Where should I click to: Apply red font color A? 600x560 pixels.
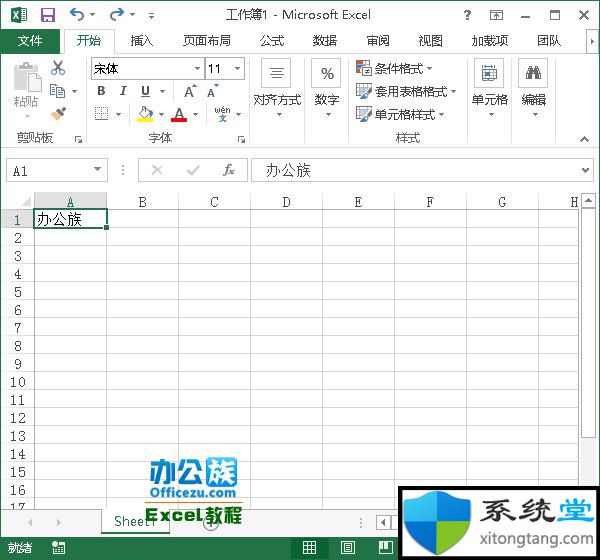pos(179,114)
